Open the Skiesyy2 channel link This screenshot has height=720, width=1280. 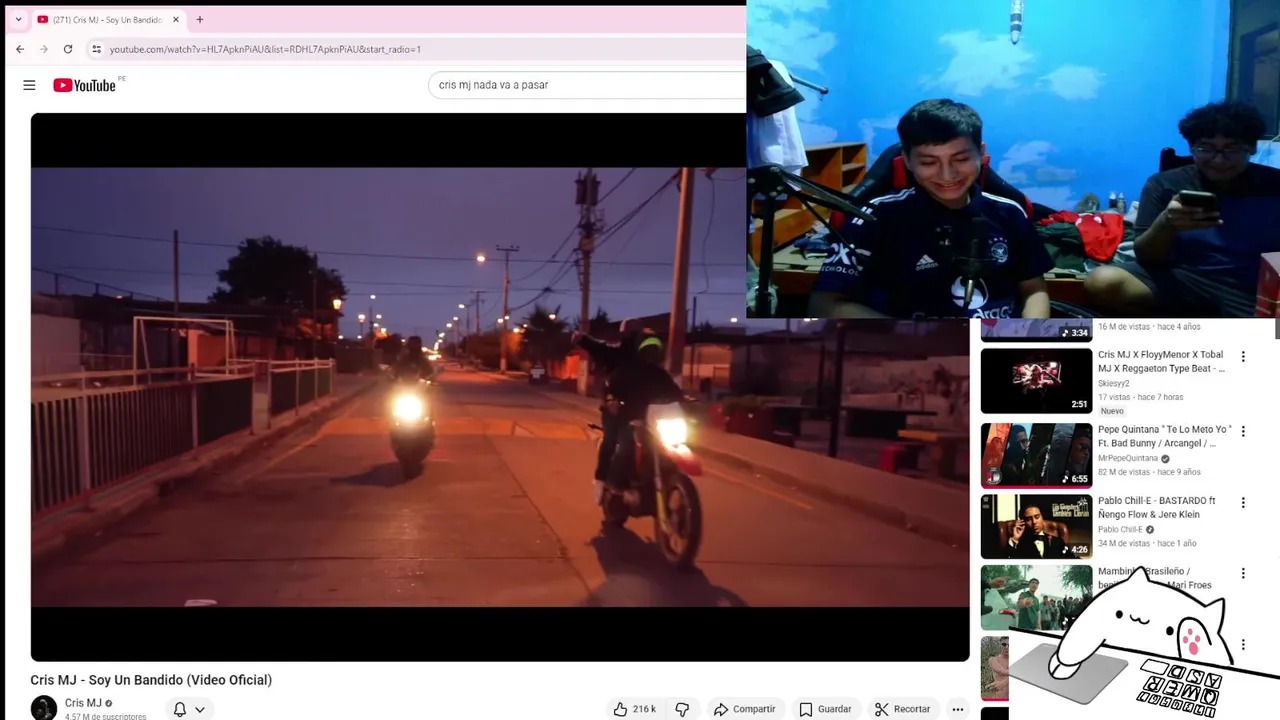[1113, 384]
